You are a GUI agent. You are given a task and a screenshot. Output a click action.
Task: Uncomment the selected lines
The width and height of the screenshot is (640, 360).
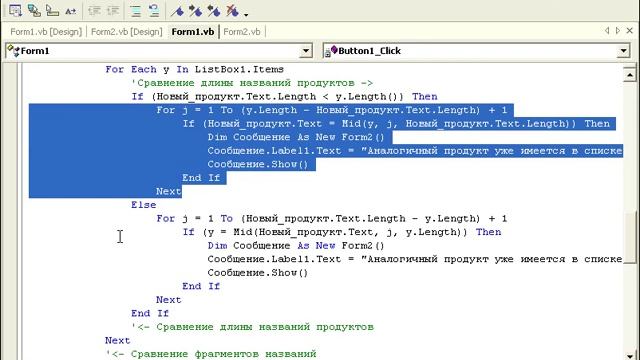(154, 11)
